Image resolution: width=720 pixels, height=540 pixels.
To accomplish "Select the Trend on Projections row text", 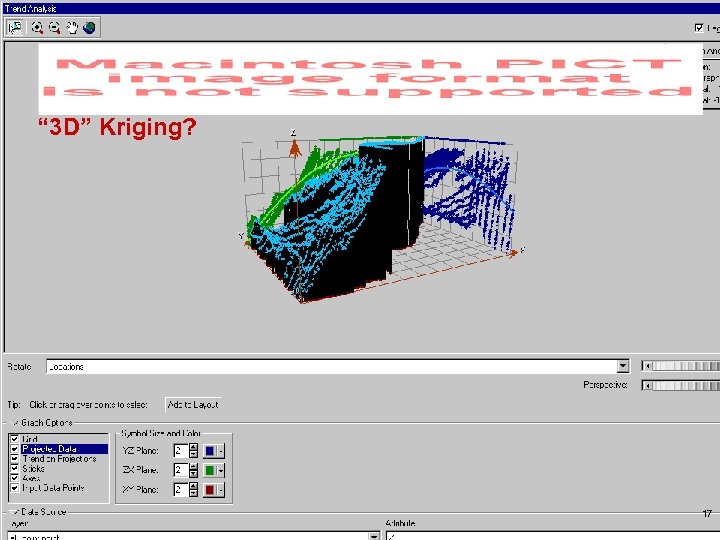I will [59, 459].
